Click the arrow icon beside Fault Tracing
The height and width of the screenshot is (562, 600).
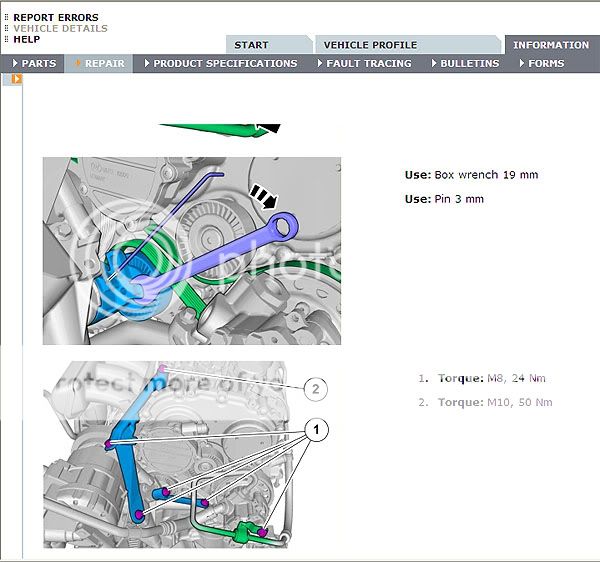pyautogui.click(x=319, y=63)
